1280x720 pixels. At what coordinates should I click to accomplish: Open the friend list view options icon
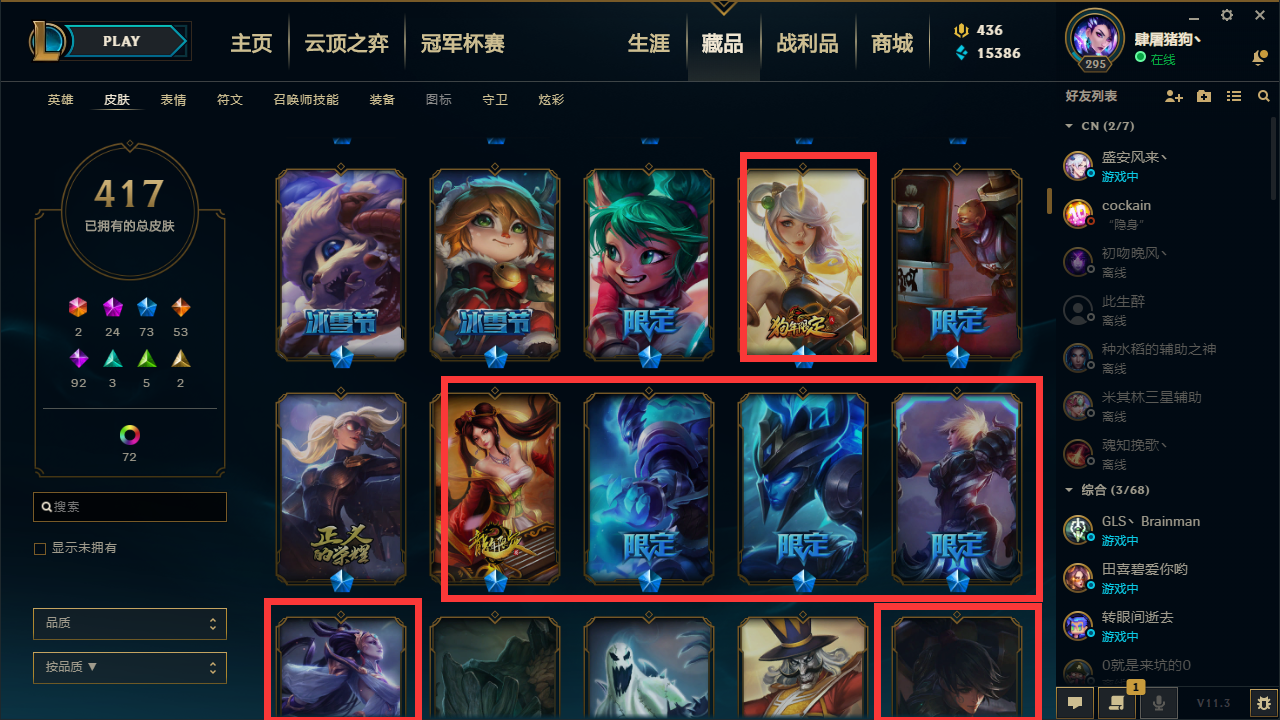pyautogui.click(x=1234, y=97)
